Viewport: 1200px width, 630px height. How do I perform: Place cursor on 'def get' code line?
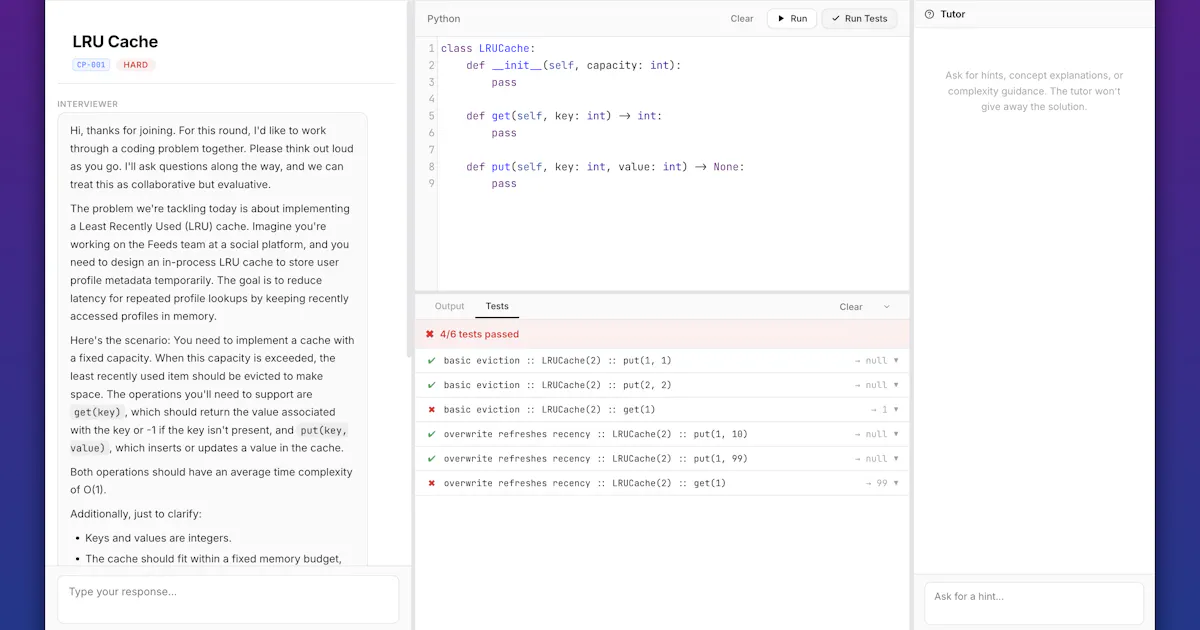coord(564,116)
